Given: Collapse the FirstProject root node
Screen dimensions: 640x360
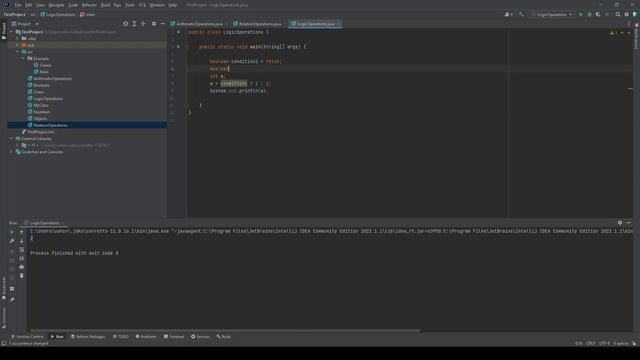Looking at the screenshot, I should [12, 32].
